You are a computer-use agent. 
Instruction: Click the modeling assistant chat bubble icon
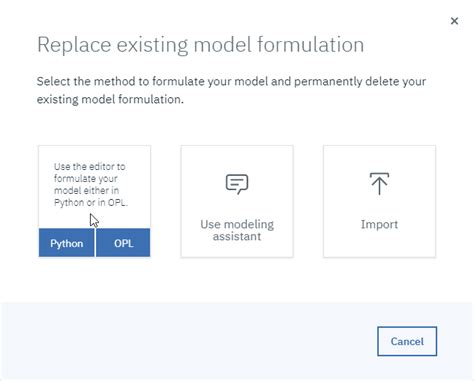[237, 184]
